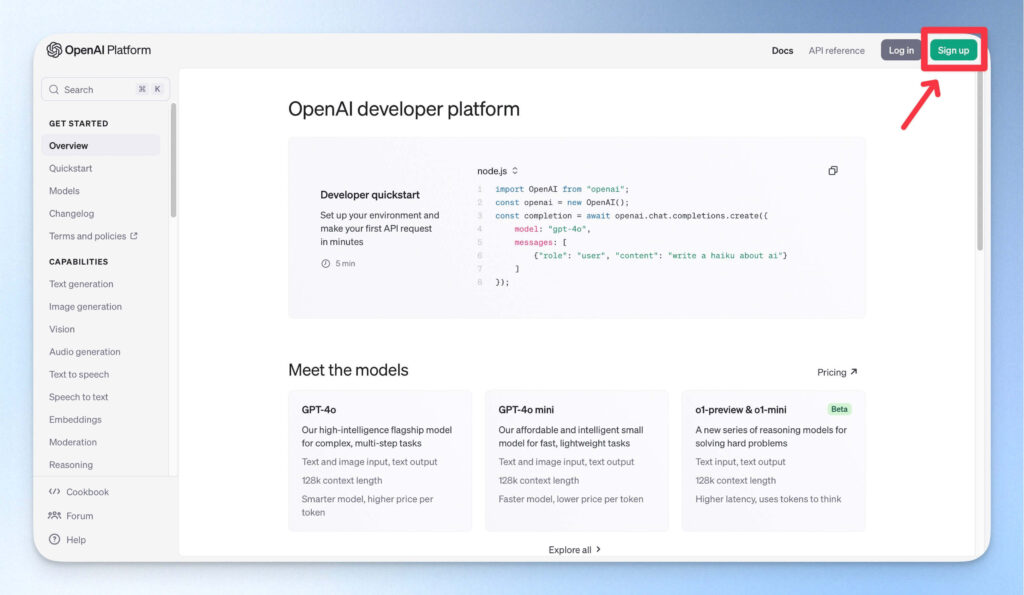Click the CAPABILITIES section header
Screen dimensions: 1024x595
78,261
